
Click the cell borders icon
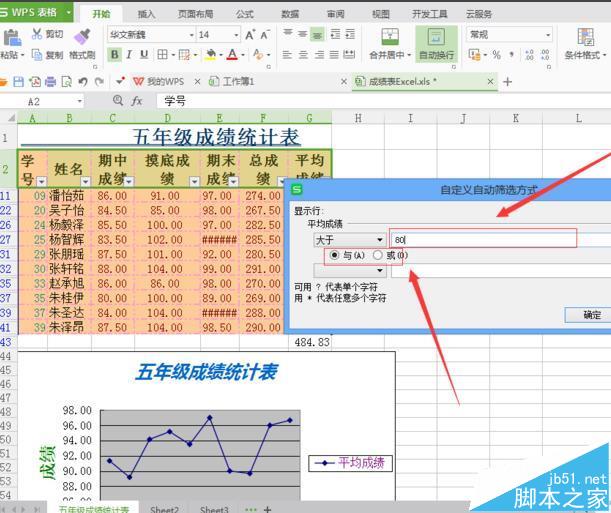point(162,55)
